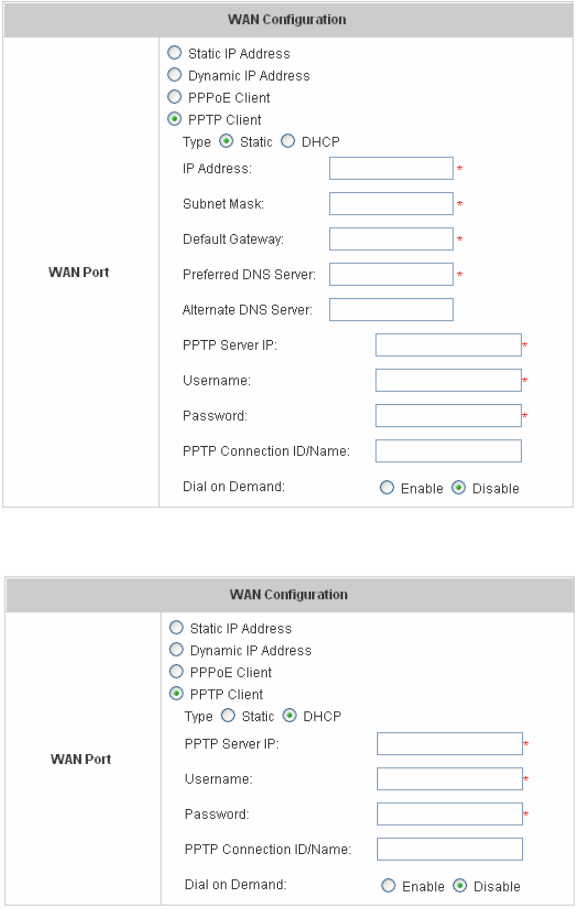Screen dimensions: 577x909
Task: Select PPPoE Client option in top panel
Action: tap(175, 97)
